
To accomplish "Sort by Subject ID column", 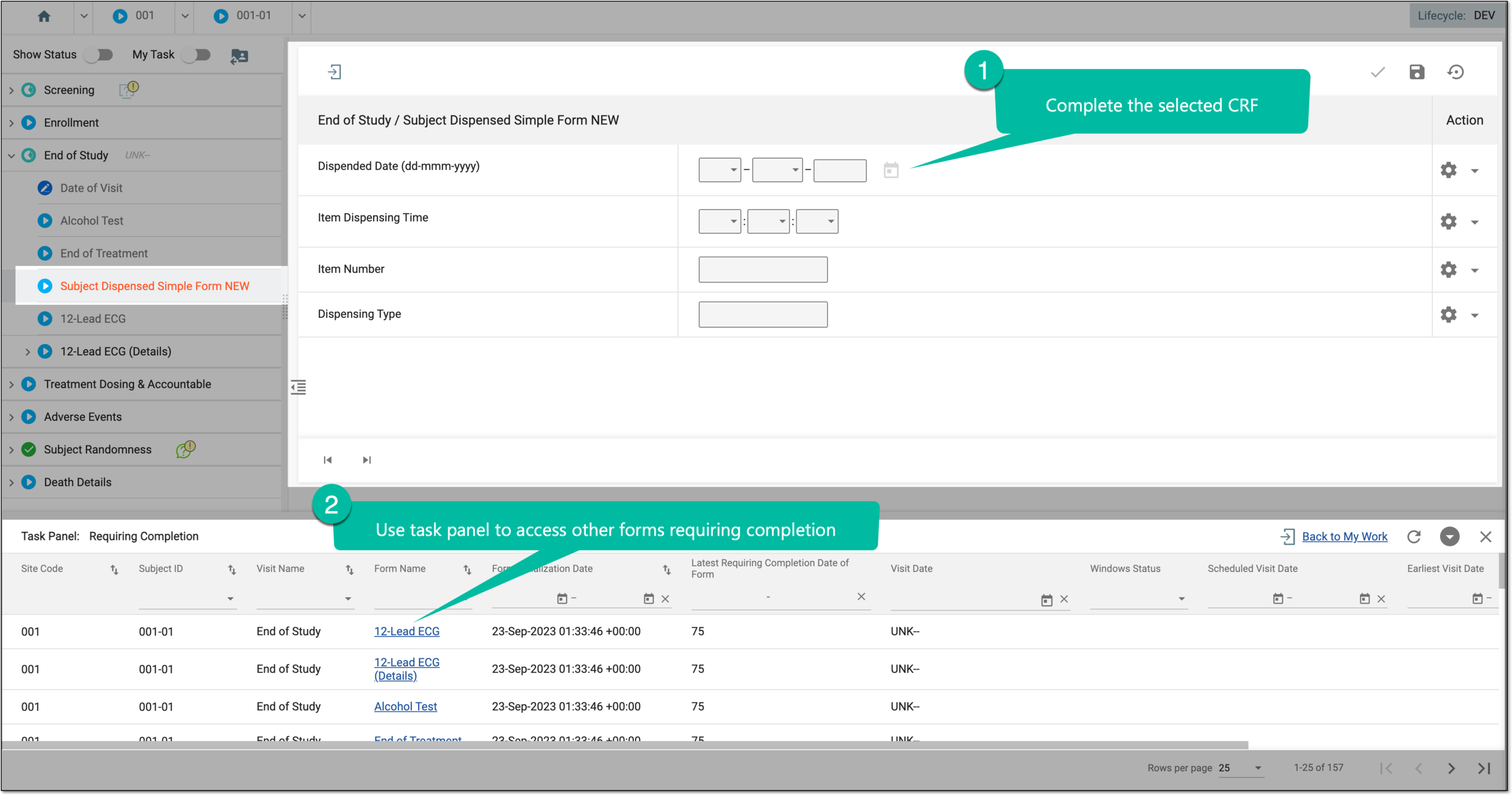I will click(232, 569).
